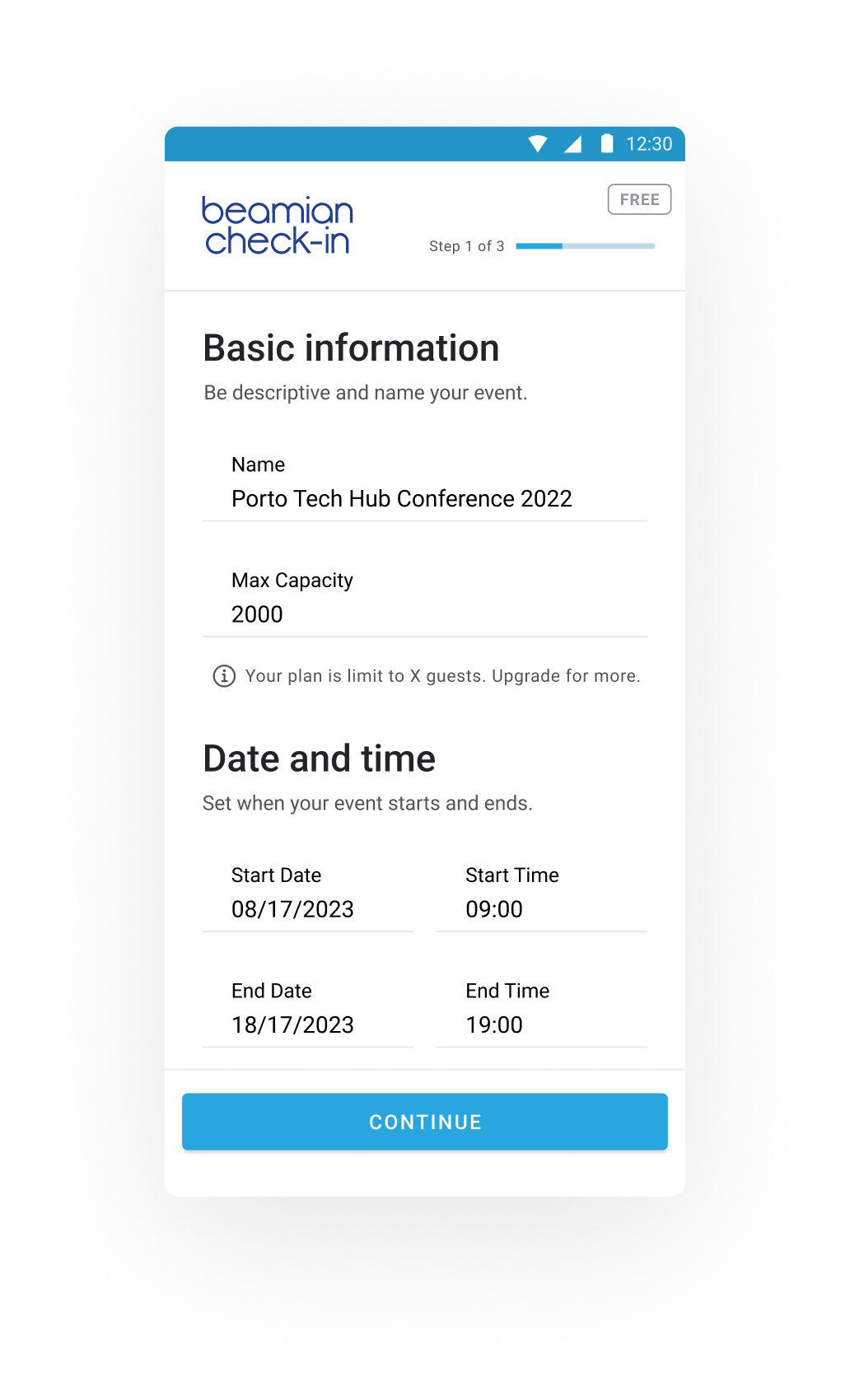Viewport: 850px width, 1400px height.
Task: Click the Date and time heading
Action: point(319,758)
